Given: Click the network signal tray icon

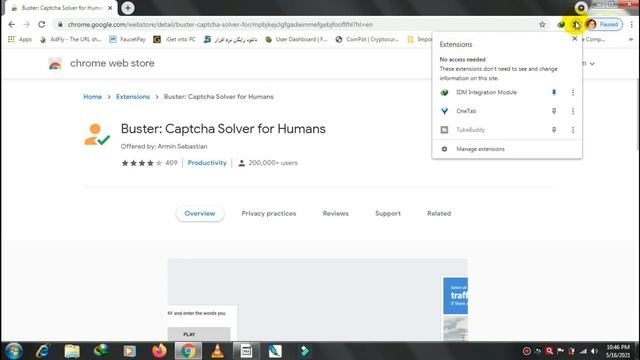Looking at the screenshot, I should tap(584, 351).
